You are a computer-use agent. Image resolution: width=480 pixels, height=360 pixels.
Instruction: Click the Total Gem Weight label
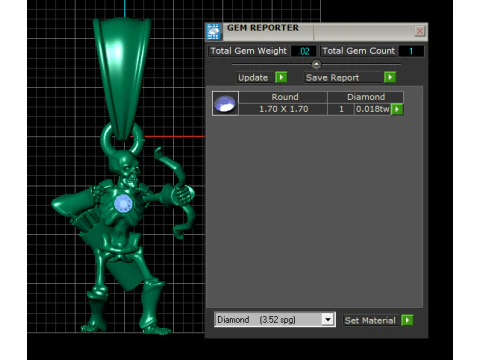(248, 51)
